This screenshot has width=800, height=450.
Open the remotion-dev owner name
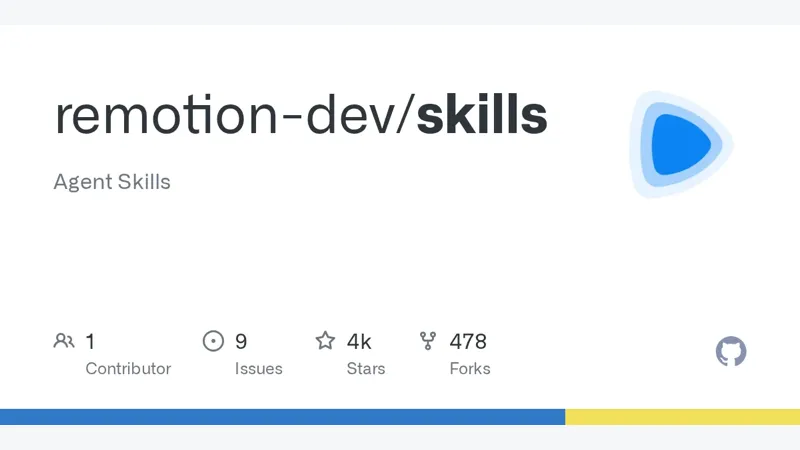click(x=224, y=115)
